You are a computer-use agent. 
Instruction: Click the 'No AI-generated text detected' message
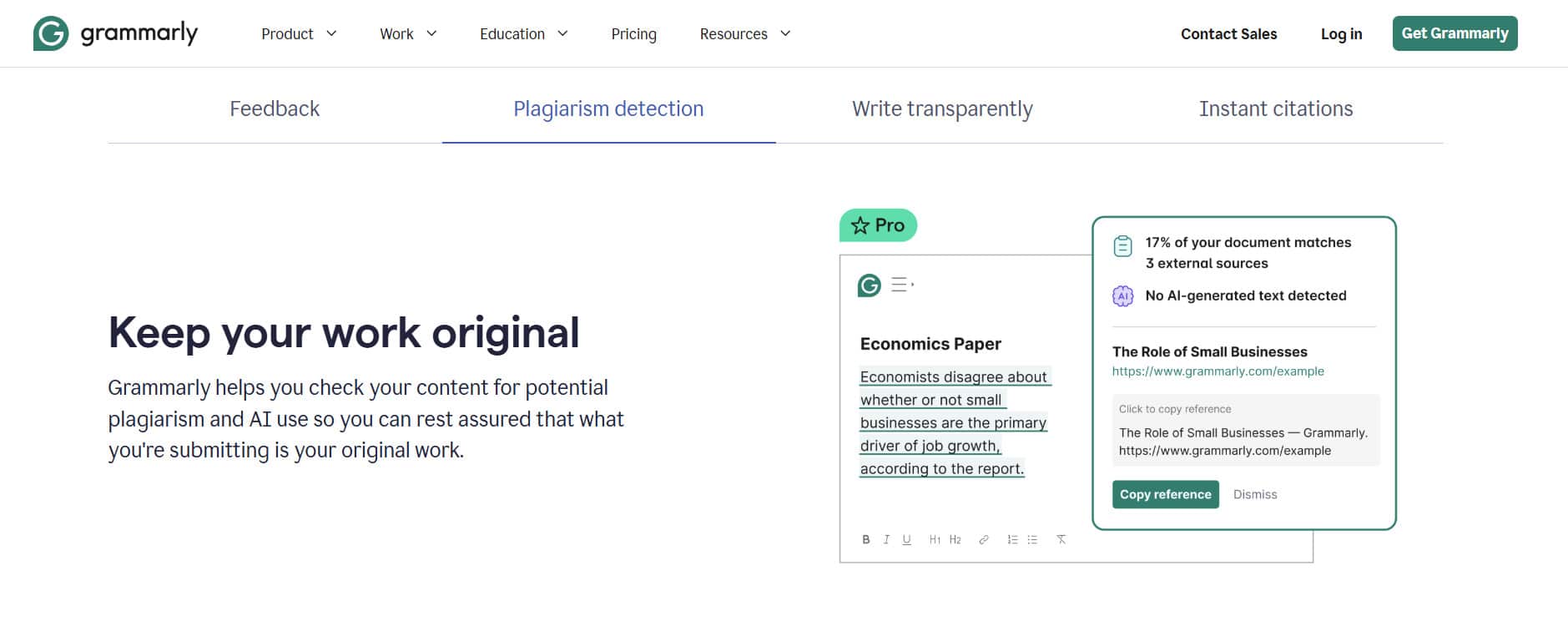(x=1245, y=295)
